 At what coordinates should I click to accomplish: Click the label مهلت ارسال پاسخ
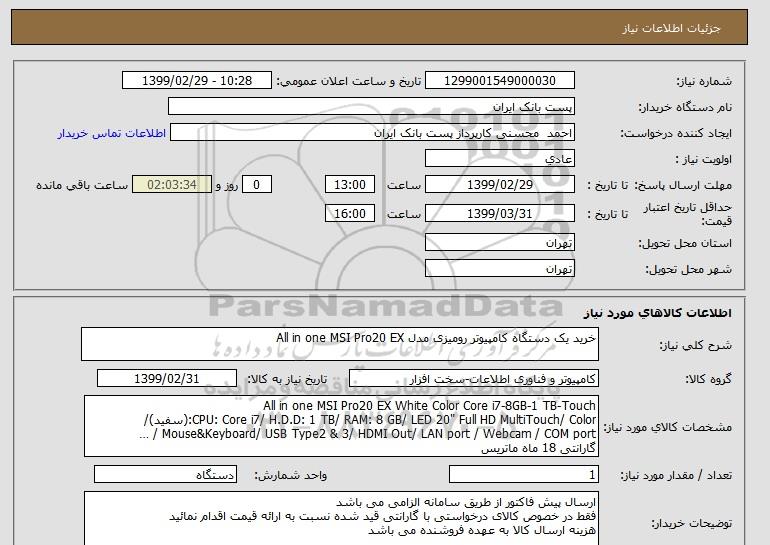683,185
